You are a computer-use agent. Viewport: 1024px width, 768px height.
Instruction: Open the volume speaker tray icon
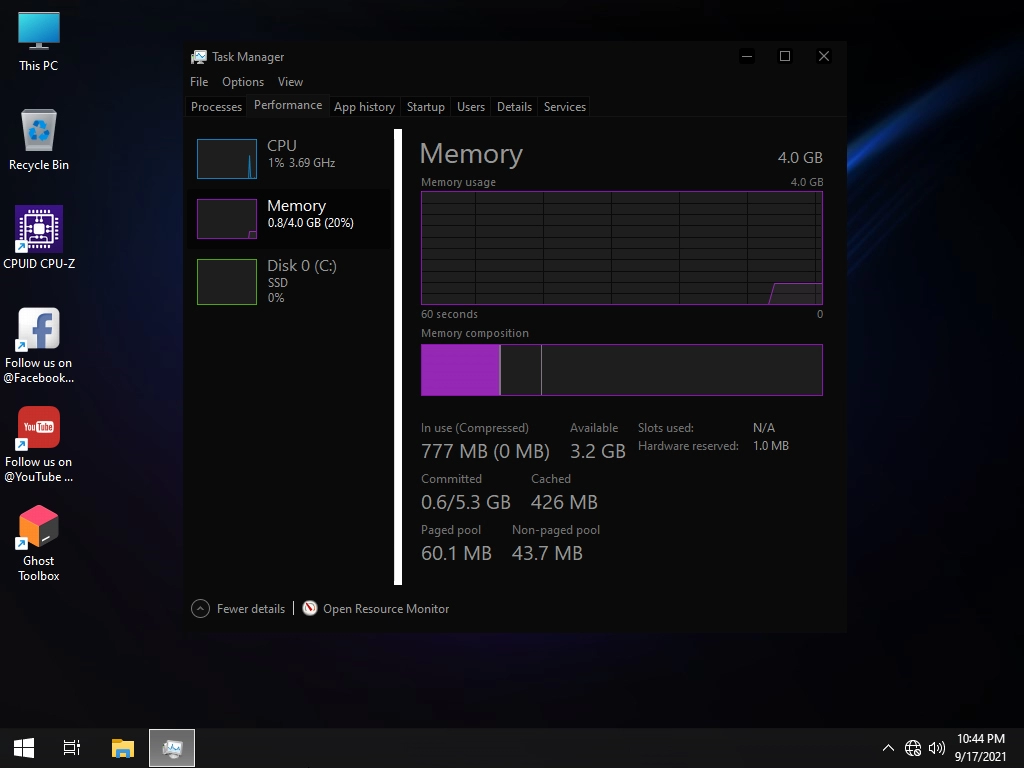pos(937,748)
